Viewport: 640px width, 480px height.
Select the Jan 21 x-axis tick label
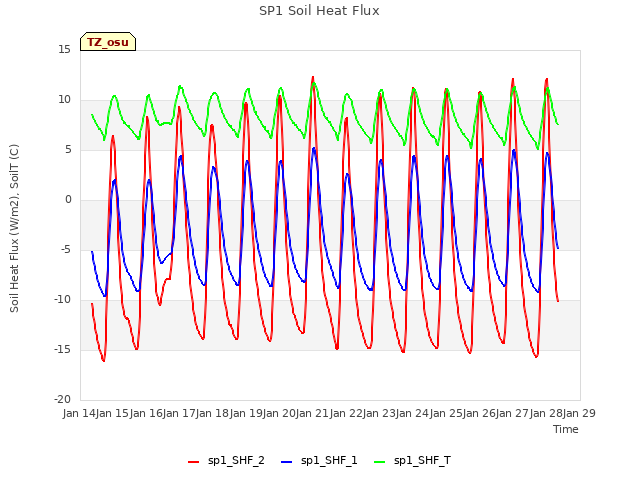click(x=312, y=413)
